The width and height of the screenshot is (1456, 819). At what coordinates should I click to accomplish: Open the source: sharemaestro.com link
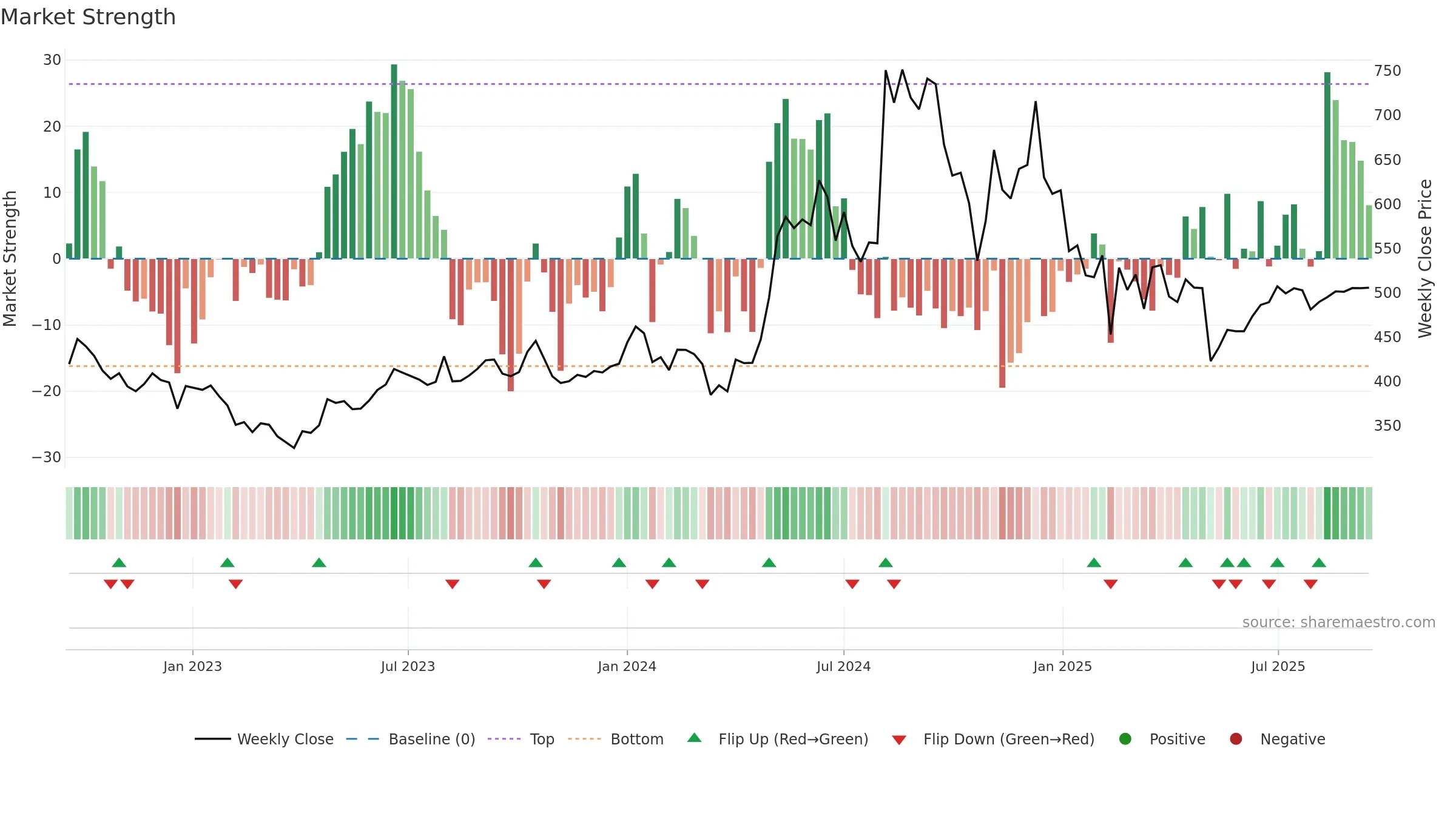tap(1338, 622)
